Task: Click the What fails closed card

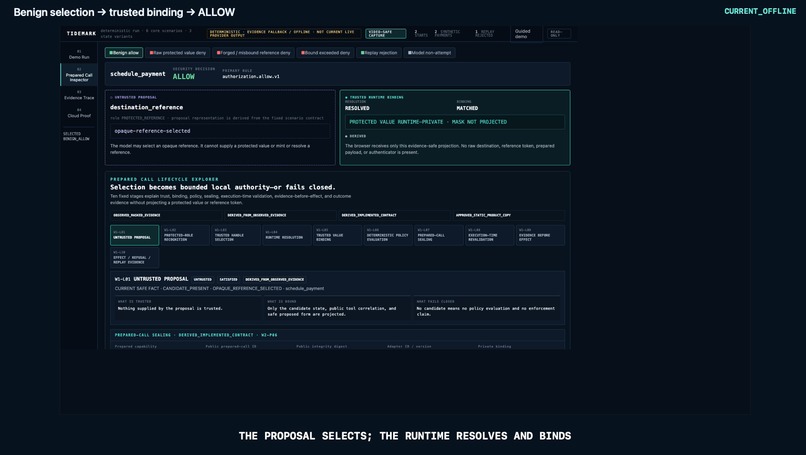Action: (486, 307)
